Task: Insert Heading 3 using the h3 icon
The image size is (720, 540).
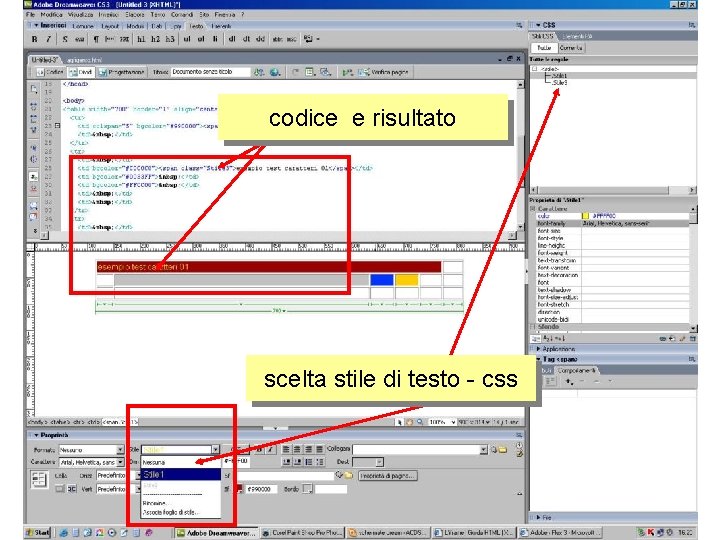Action: pos(170,39)
